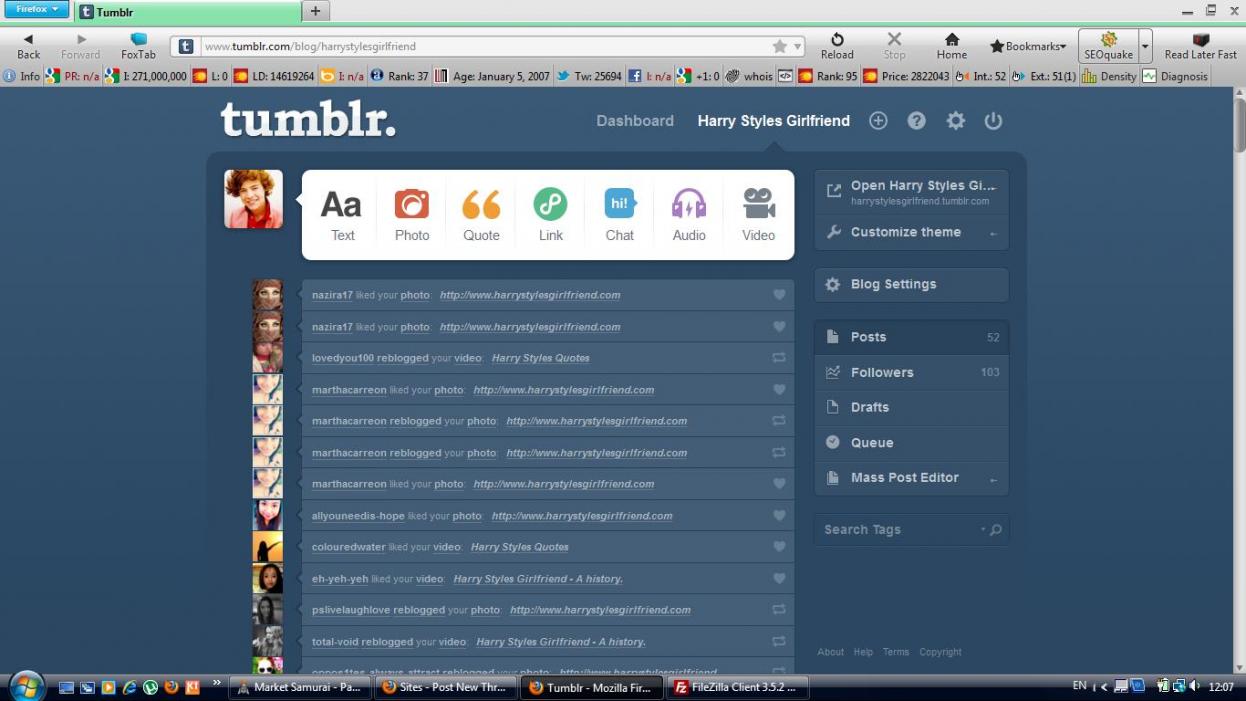This screenshot has width=1246, height=701.
Task: Click the browser URL address bar
Action: (x=485, y=46)
